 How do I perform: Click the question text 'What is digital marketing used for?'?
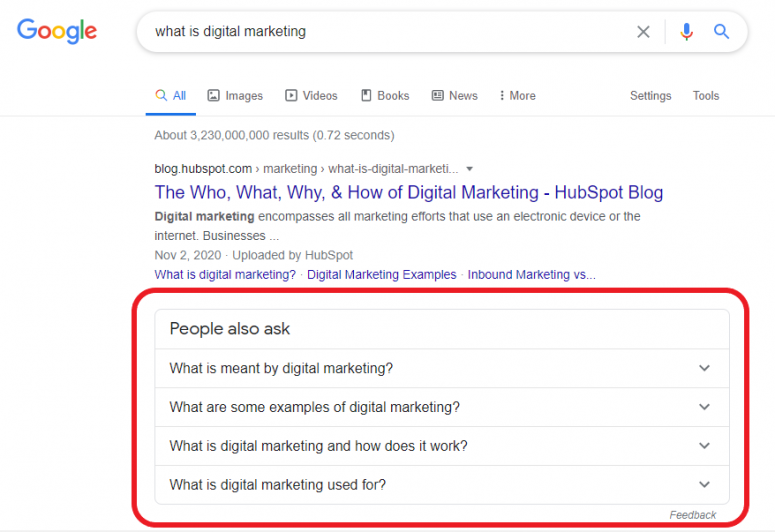point(277,485)
